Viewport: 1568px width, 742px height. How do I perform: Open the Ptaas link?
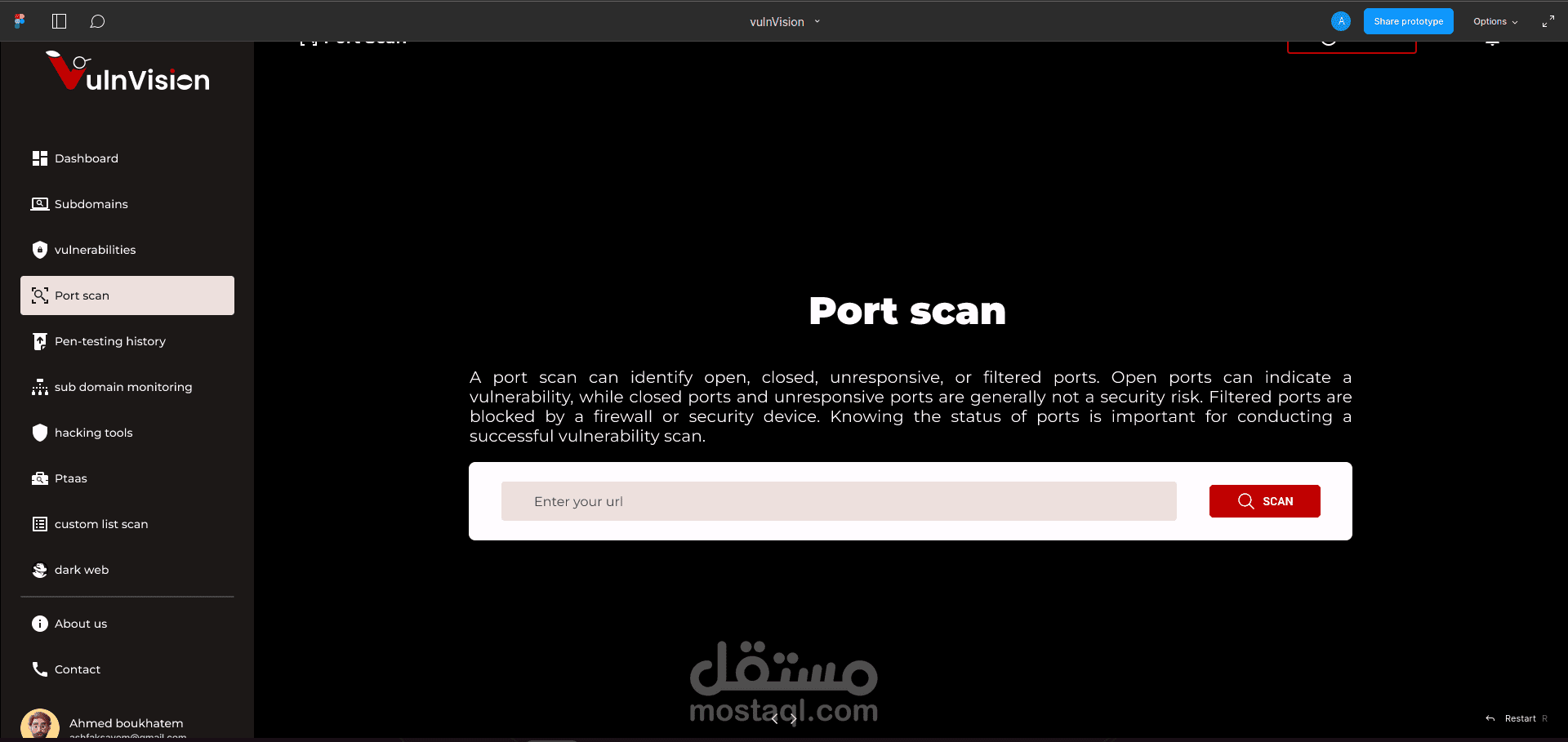tap(127, 478)
